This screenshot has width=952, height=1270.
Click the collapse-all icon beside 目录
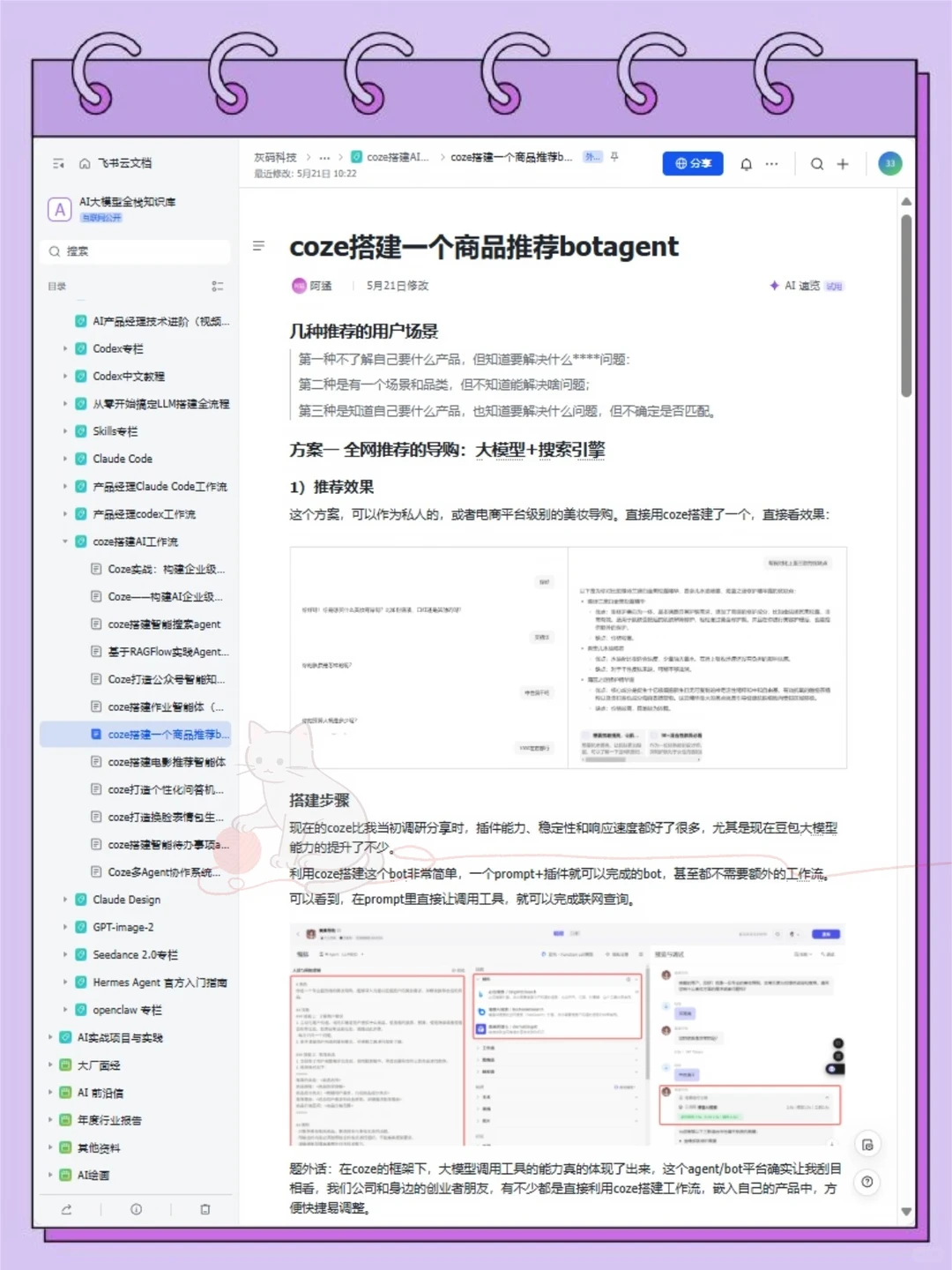coord(217,286)
